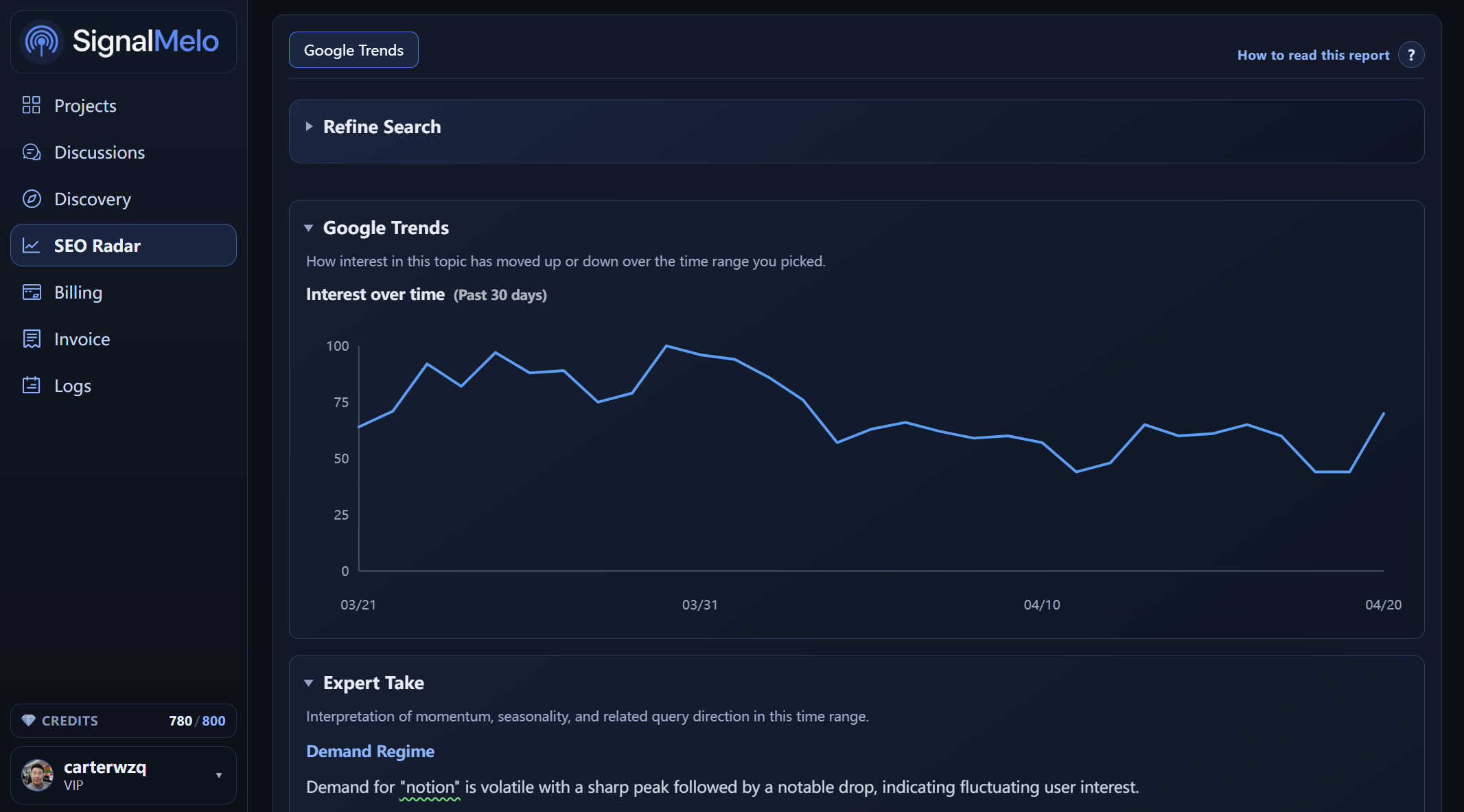Go to the Billing menu item
Viewport: 1464px width, 812px height.
click(78, 292)
